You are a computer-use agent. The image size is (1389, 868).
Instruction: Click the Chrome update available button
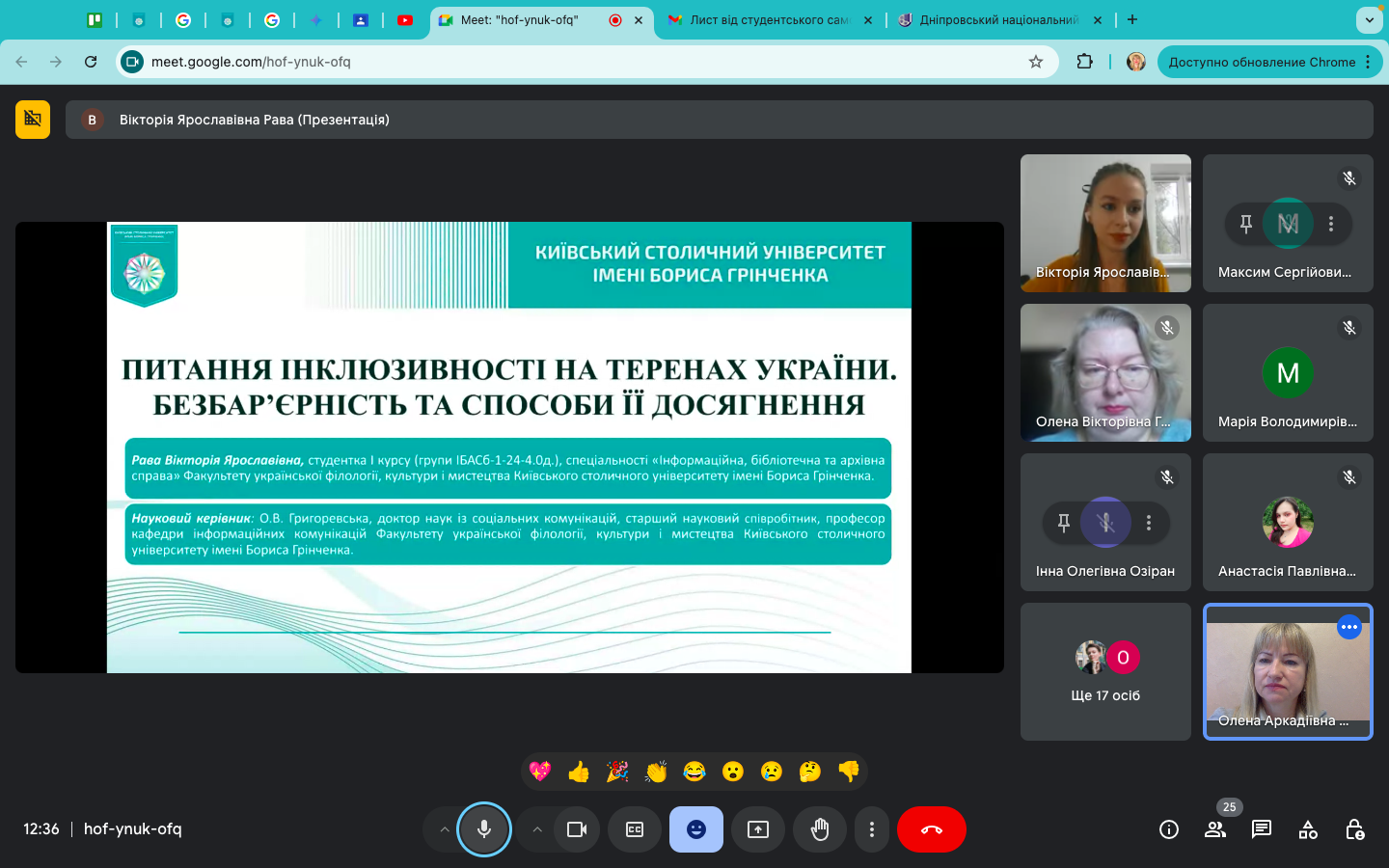pos(1262,62)
